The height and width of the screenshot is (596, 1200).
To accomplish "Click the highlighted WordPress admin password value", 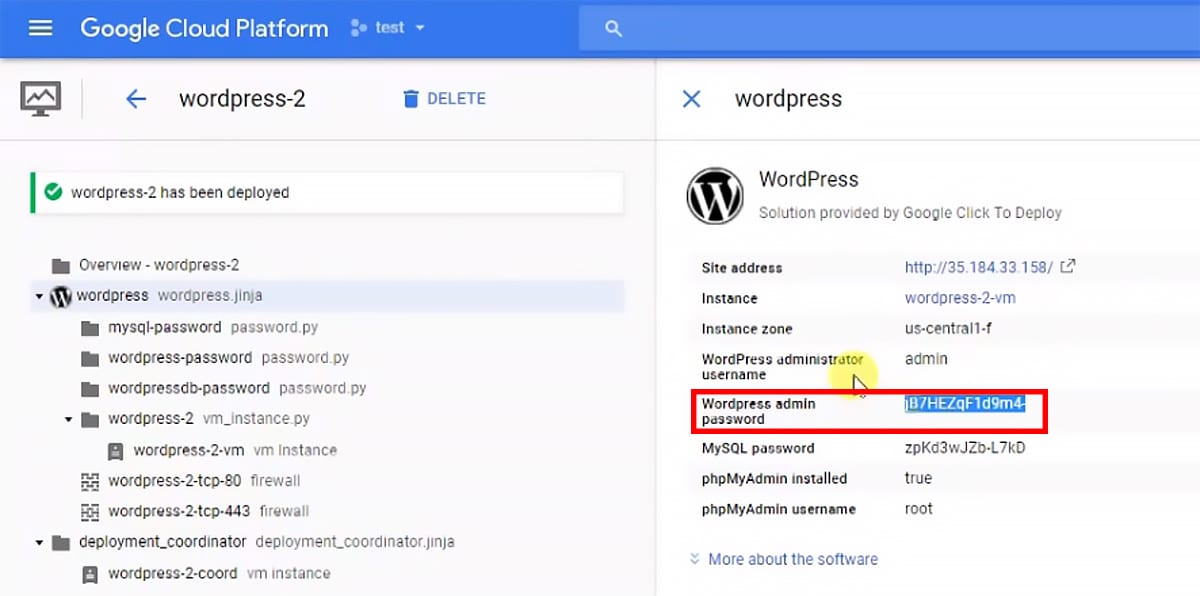I will [x=965, y=403].
